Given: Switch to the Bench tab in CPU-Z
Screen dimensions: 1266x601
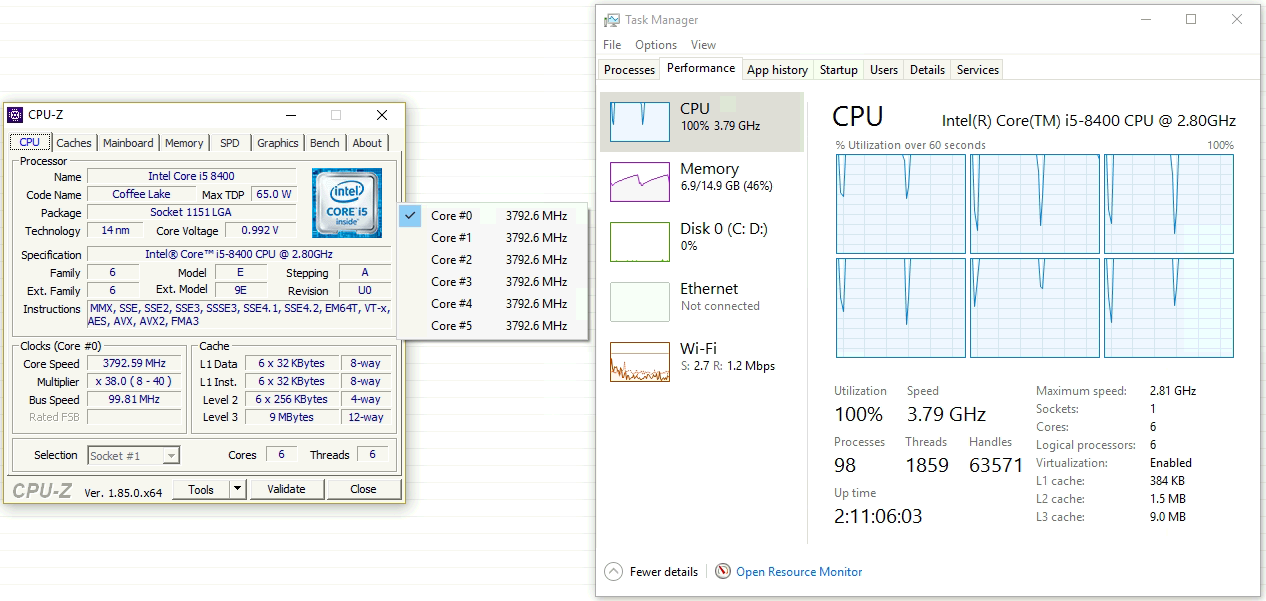Looking at the screenshot, I should pos(325,143).
